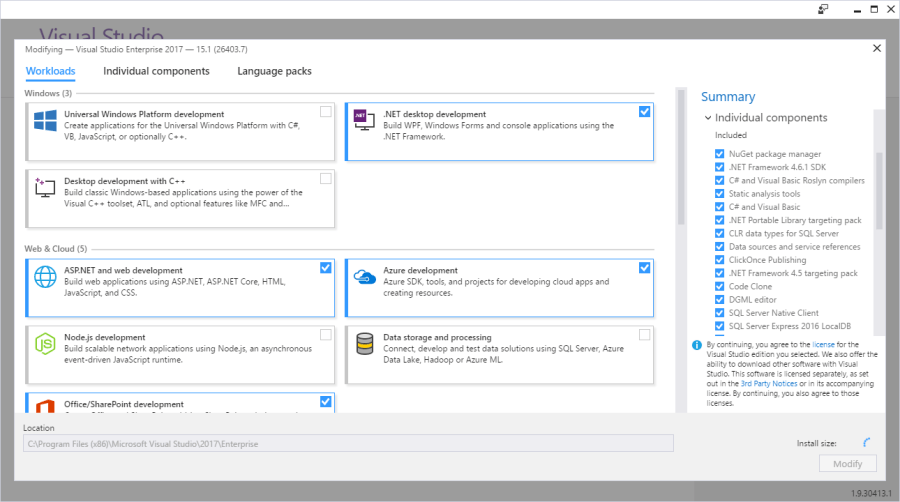This screenshot has width=900, height=502.
Task: Click the .NET desktop development icon
Action: pos(364,121)
